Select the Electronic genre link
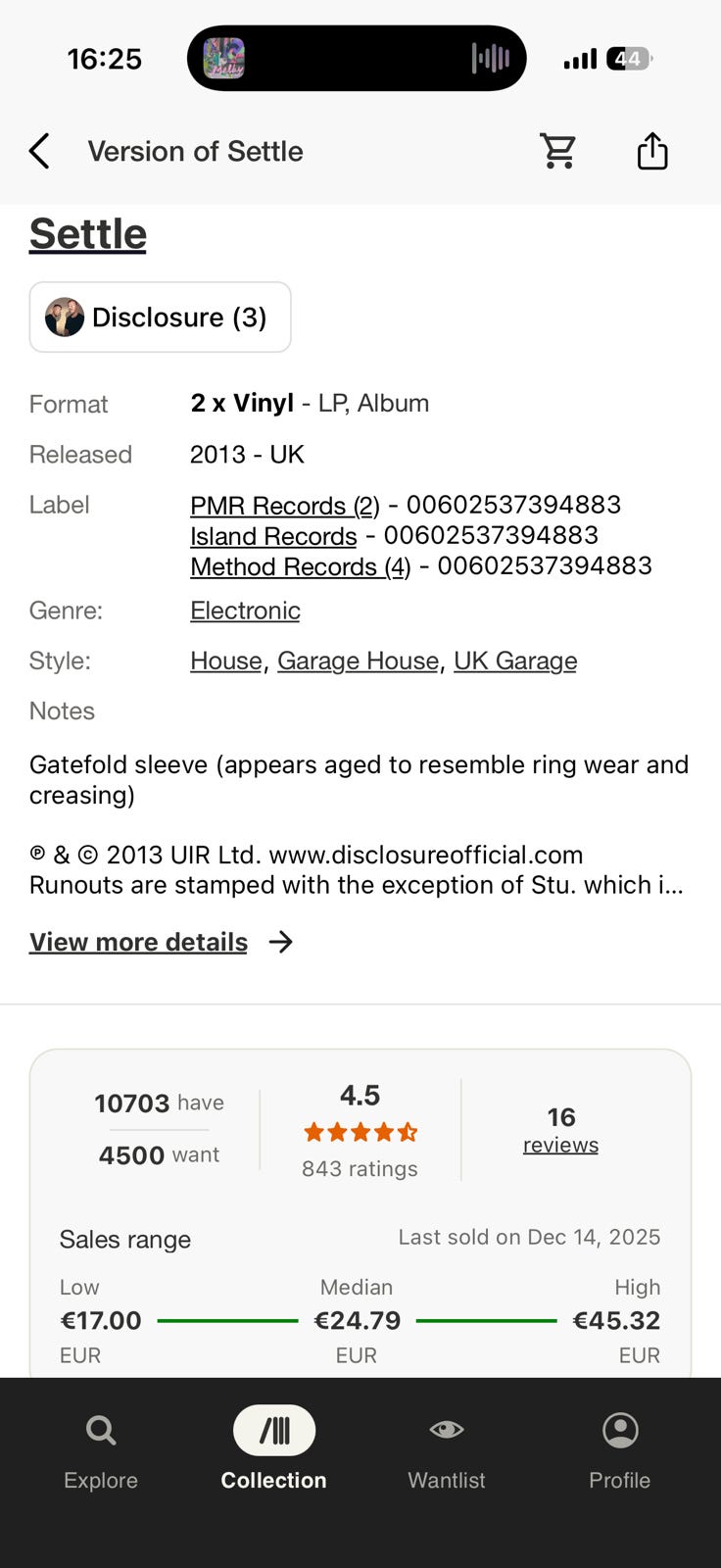The image size is (721, 1568). click(x=245, y=611)
